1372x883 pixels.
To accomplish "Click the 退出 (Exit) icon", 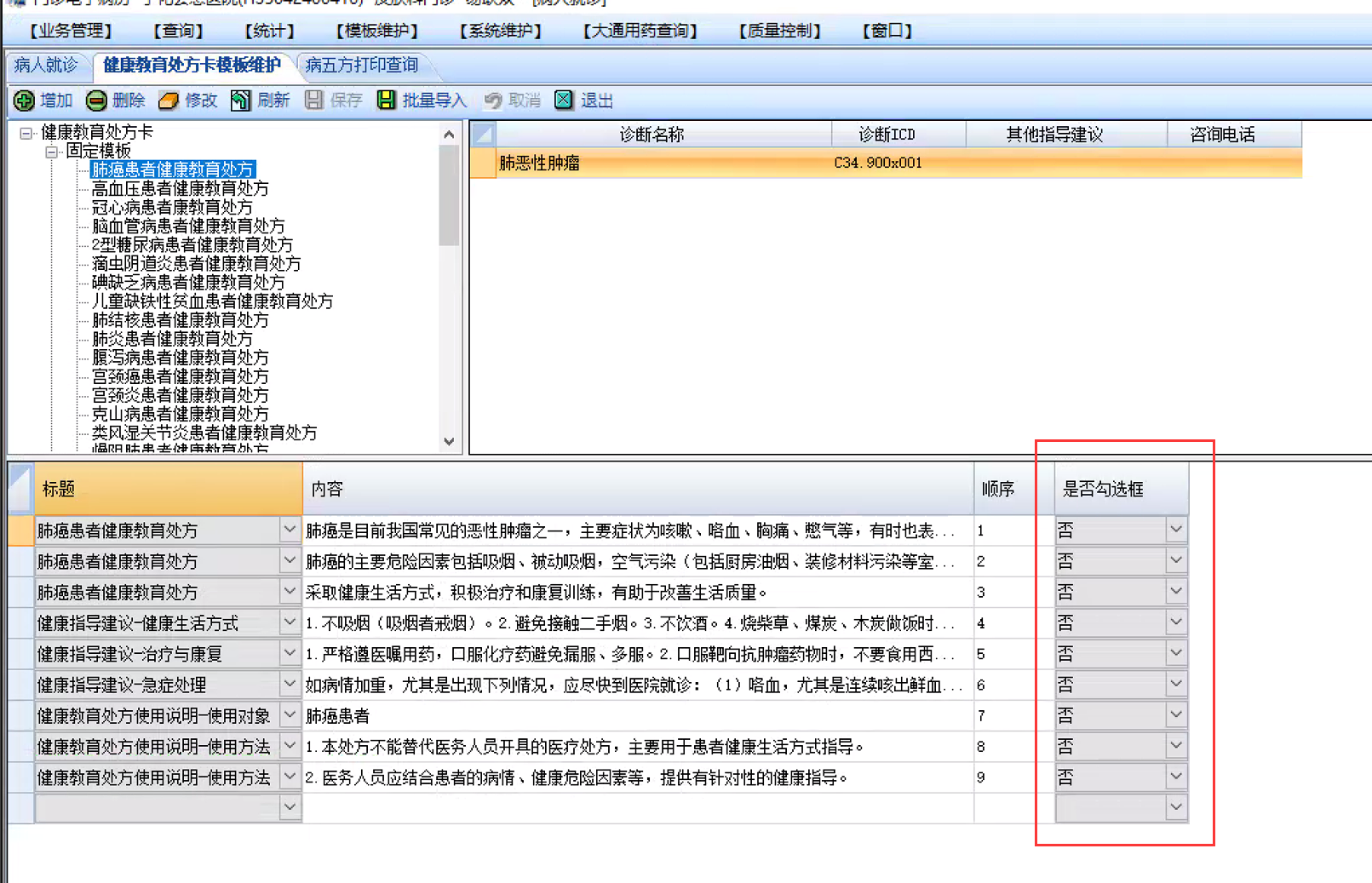I will click(564, 100).
